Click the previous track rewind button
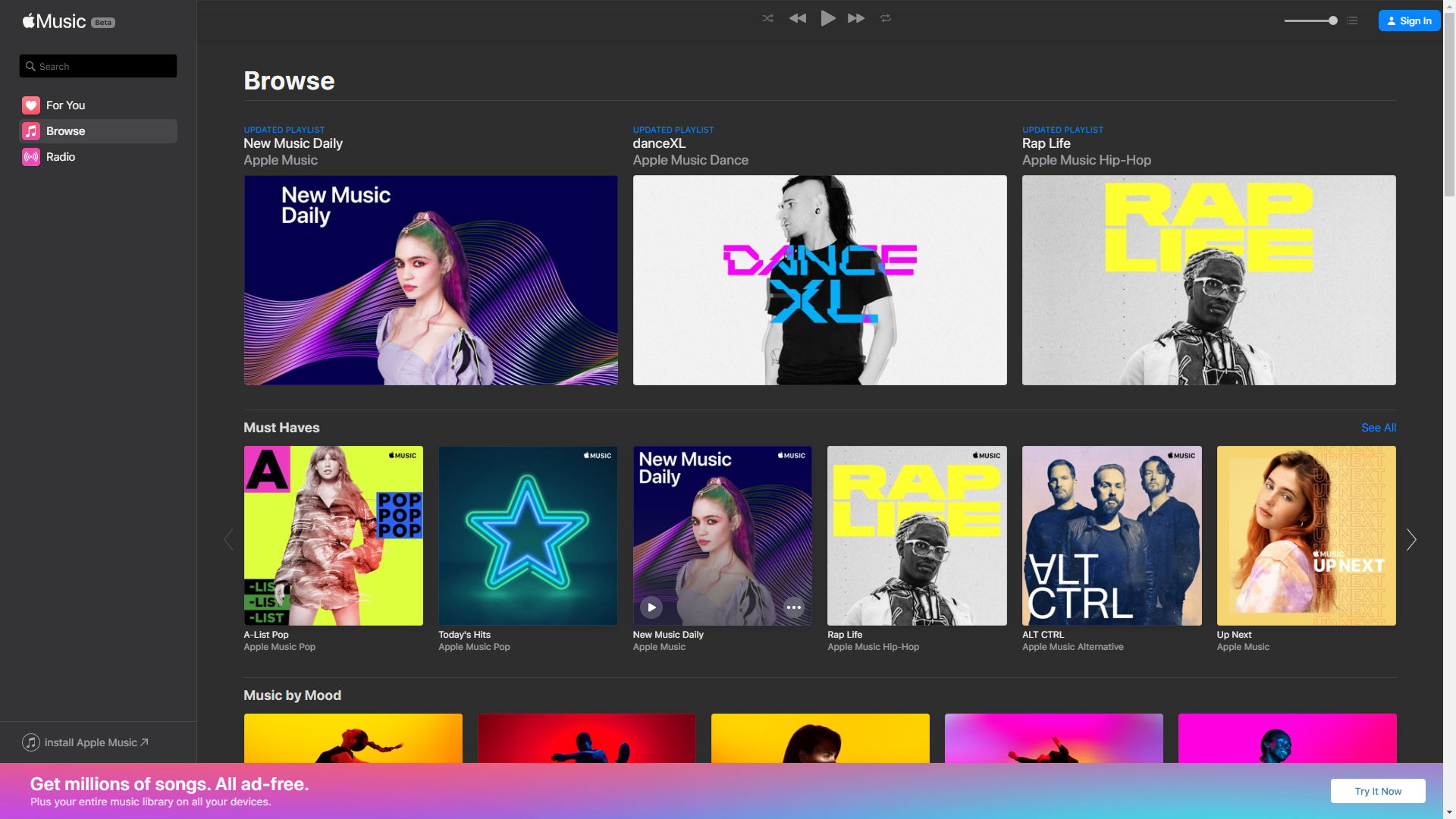The height and width of the screenshot is (819, 1456). point(798,18)
